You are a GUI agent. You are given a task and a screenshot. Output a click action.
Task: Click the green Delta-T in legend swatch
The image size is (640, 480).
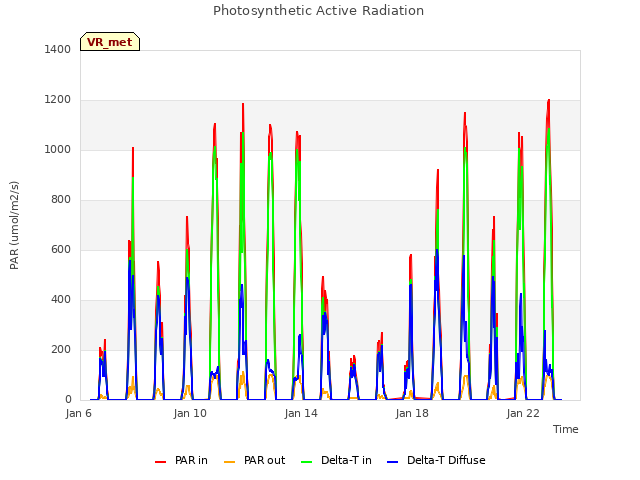(307, 462)
